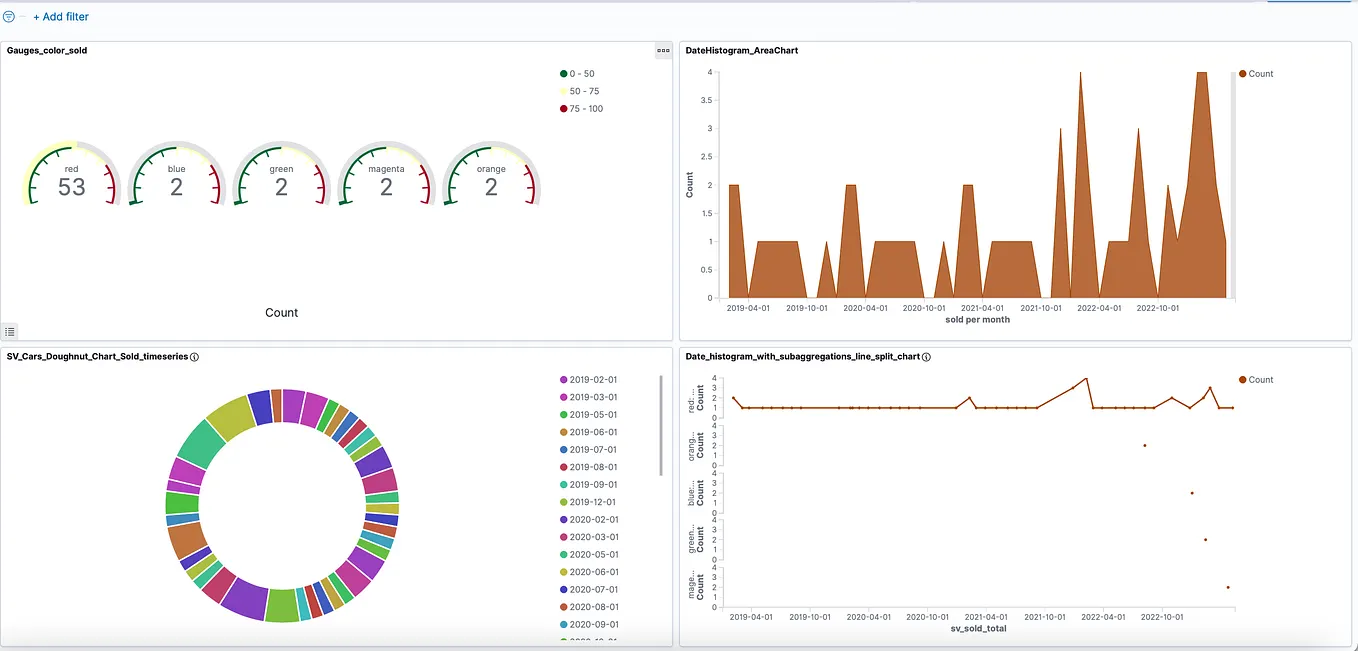
Task: Click the info icon on the line split chart title
Action: pyautogui.click(x=924, y=356)
